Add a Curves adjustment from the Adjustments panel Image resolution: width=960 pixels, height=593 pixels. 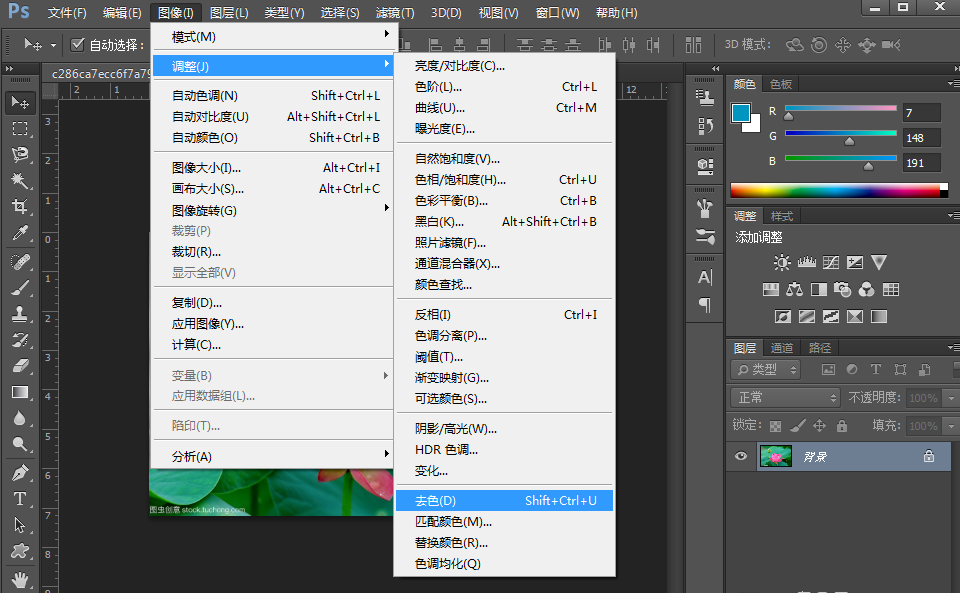(x=831, y=261)
